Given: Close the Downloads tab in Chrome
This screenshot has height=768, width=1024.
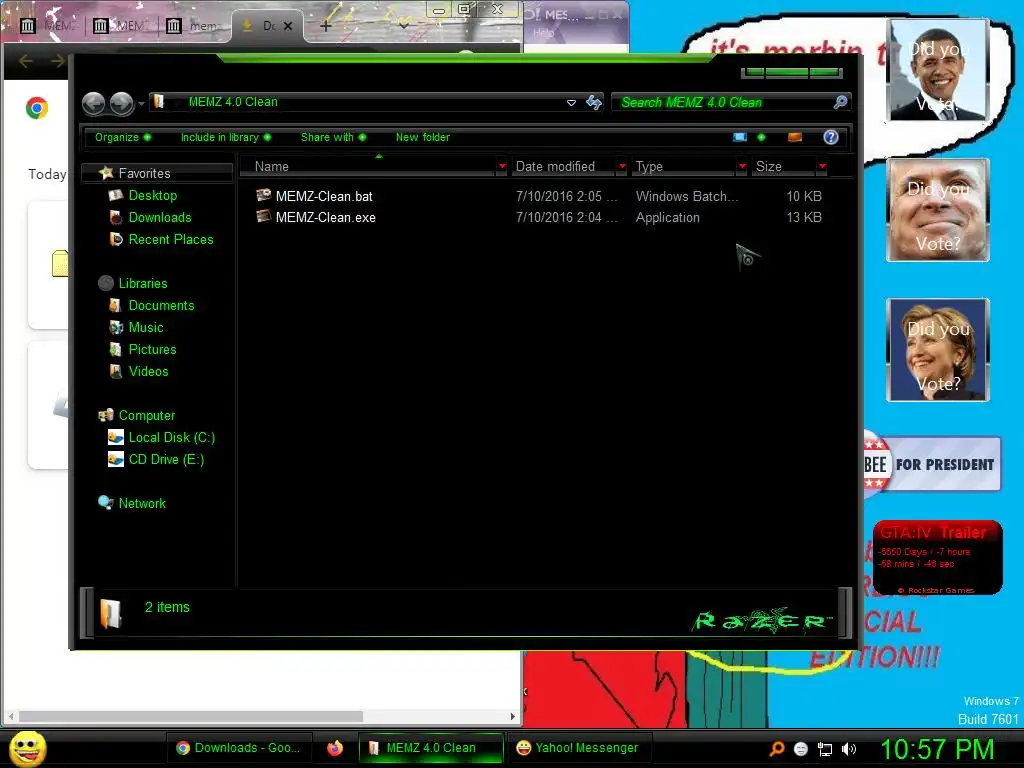Looking at the screenshot, I should pos(288,26).
